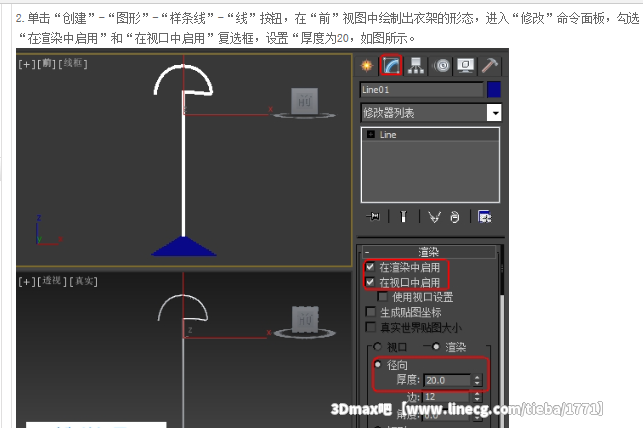The image size is (643, 428).
Task: Open the 修改器列表 dropdown
Action: [493, 113]
